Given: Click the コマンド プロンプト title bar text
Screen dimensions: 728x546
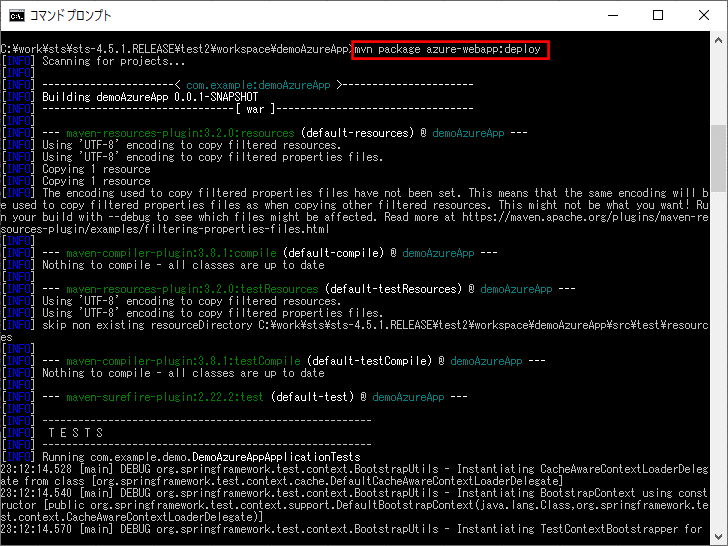Looking at the screenshot, I should click(71, 16).
